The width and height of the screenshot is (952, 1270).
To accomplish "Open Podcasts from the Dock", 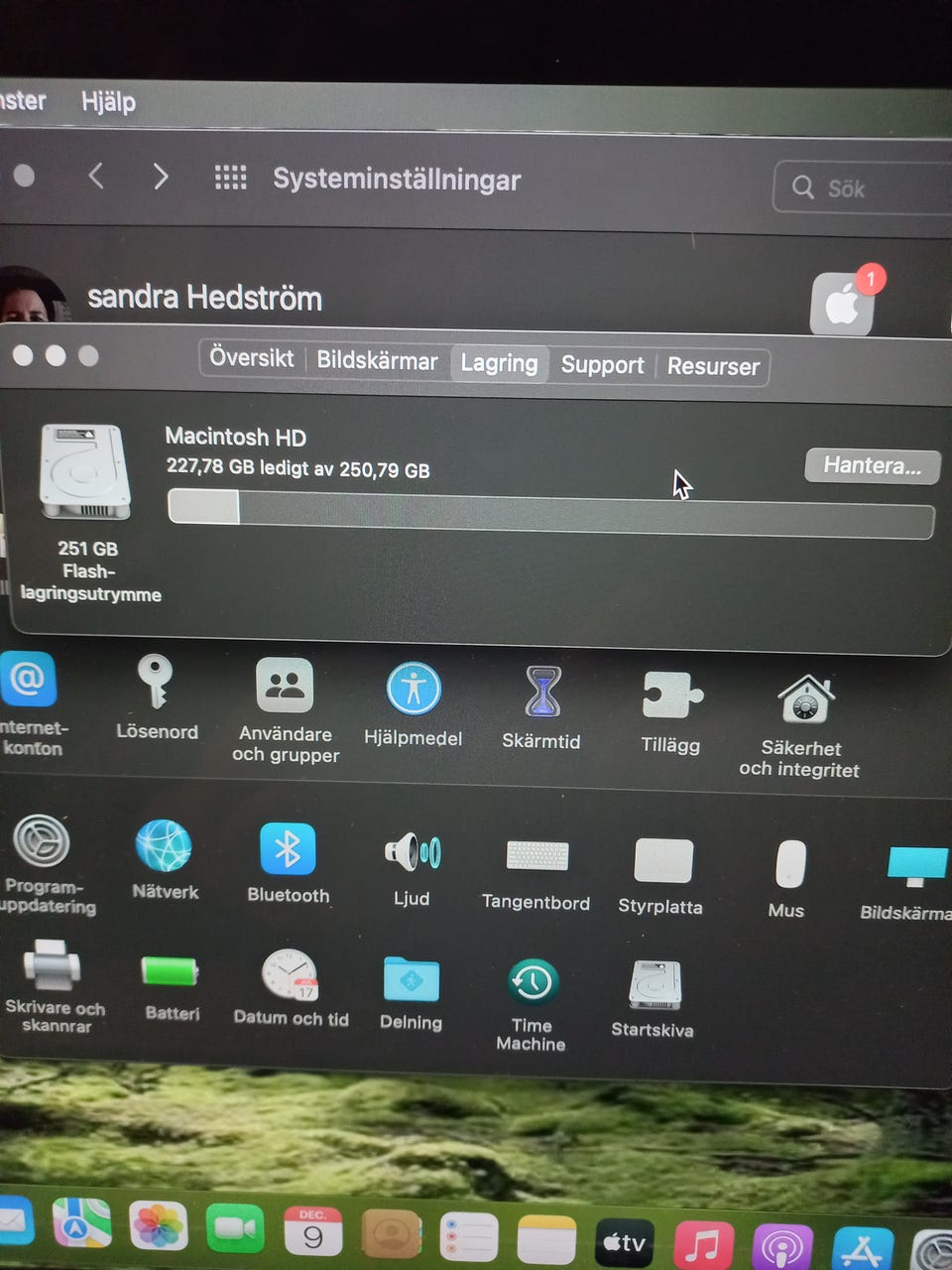I will pos(782,1248).
